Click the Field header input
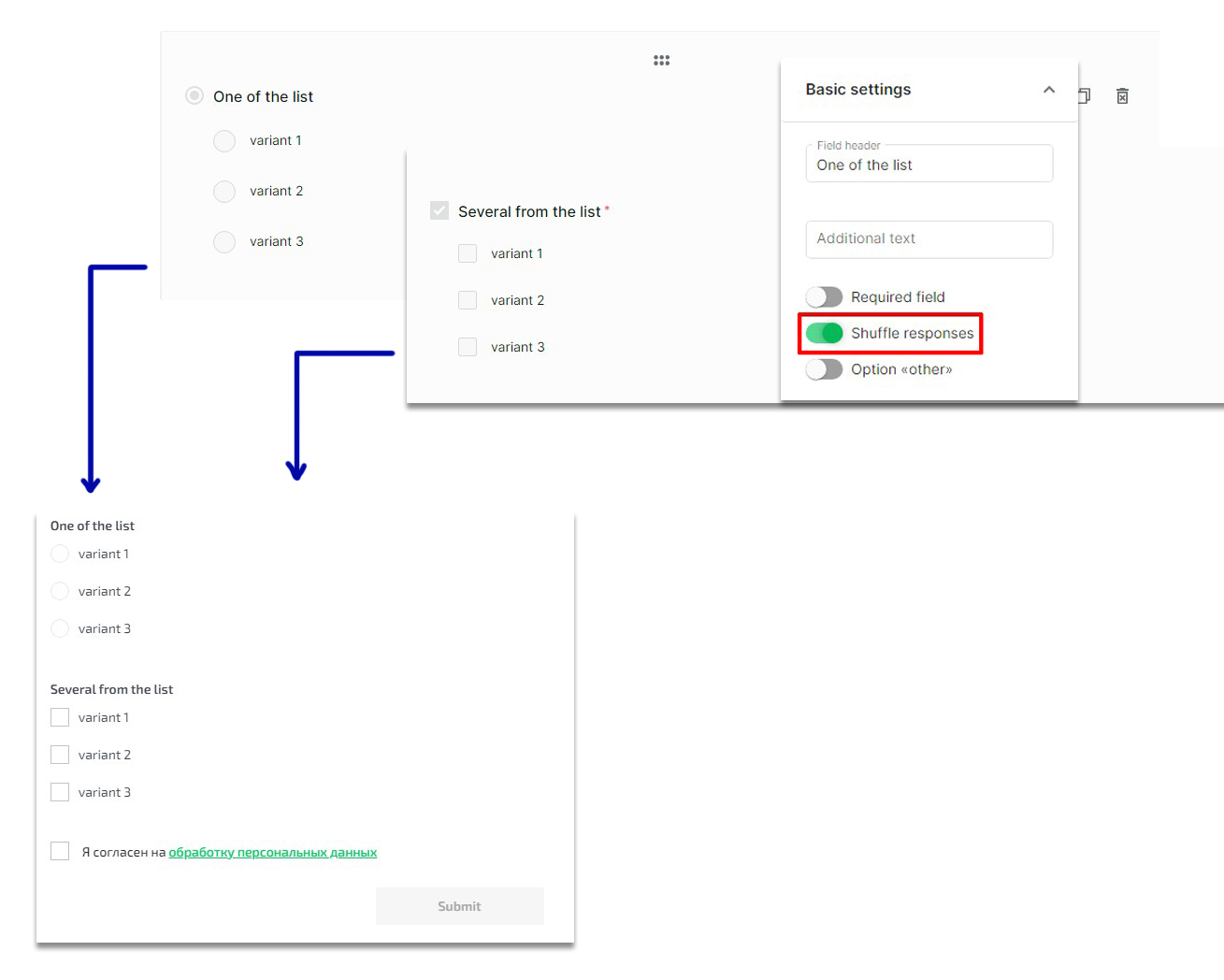 coord(929,164)
